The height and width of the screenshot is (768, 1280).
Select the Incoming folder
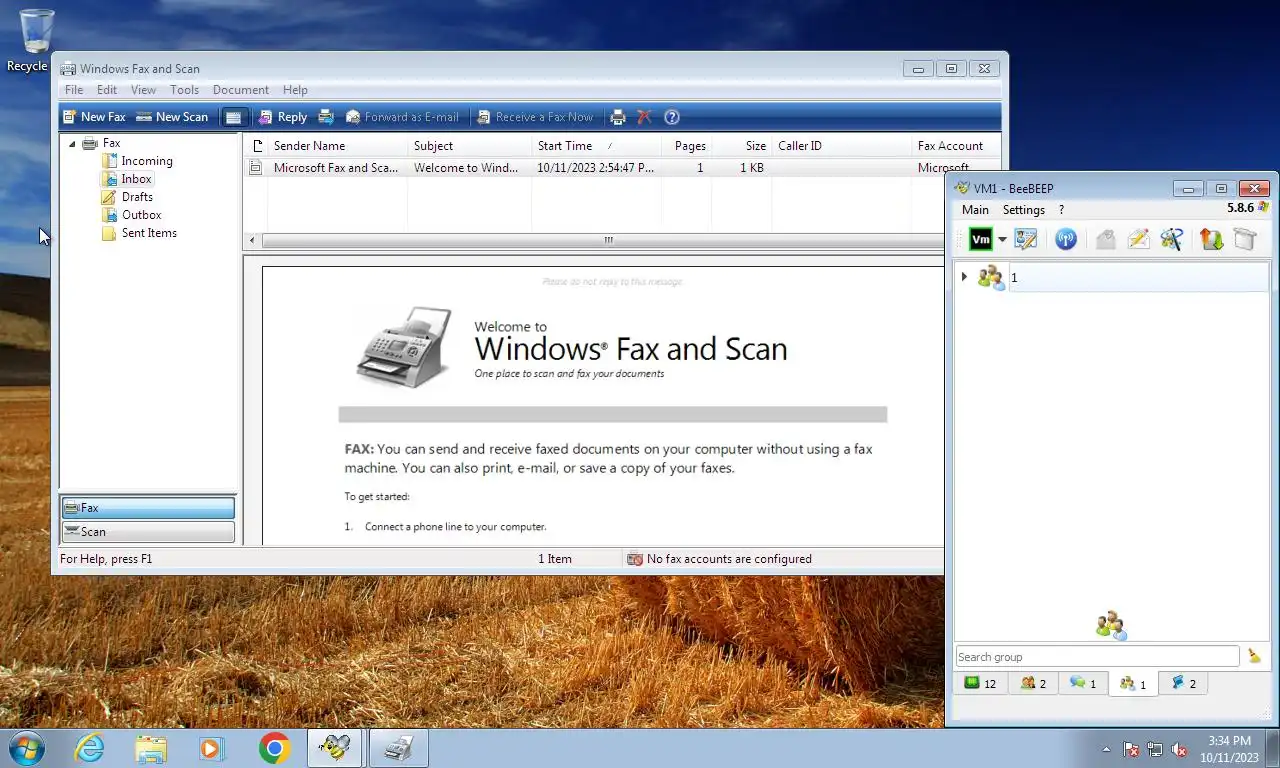(146, 161)
